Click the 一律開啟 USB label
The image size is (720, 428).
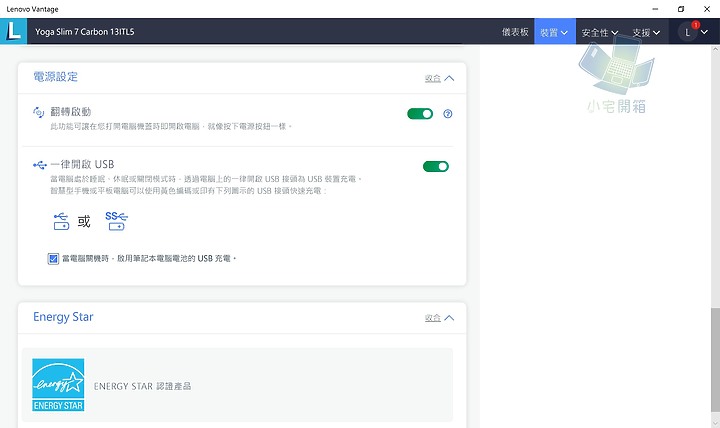82,164
